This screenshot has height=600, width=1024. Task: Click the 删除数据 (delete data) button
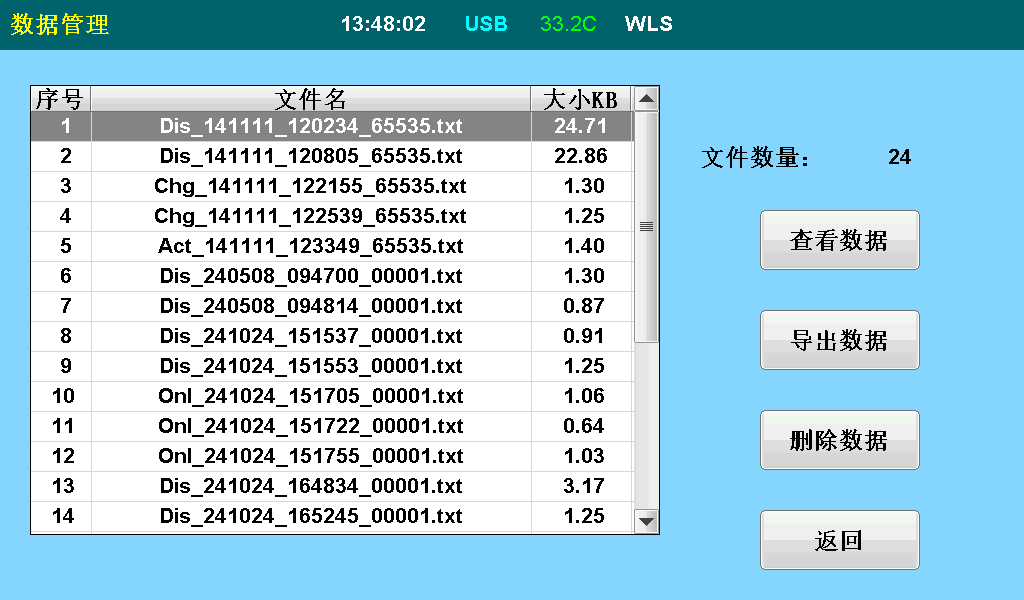click(839, 440)
